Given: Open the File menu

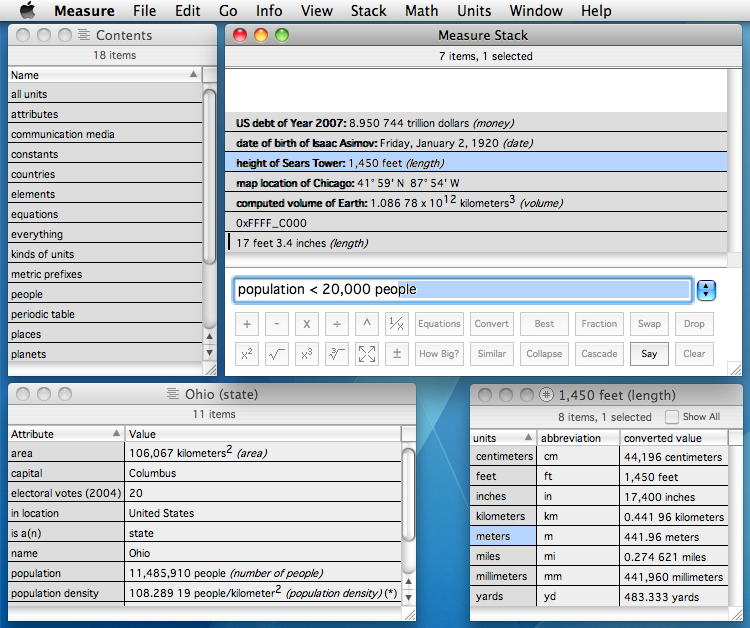Looking at the screenshot, I should coord(144,11).
